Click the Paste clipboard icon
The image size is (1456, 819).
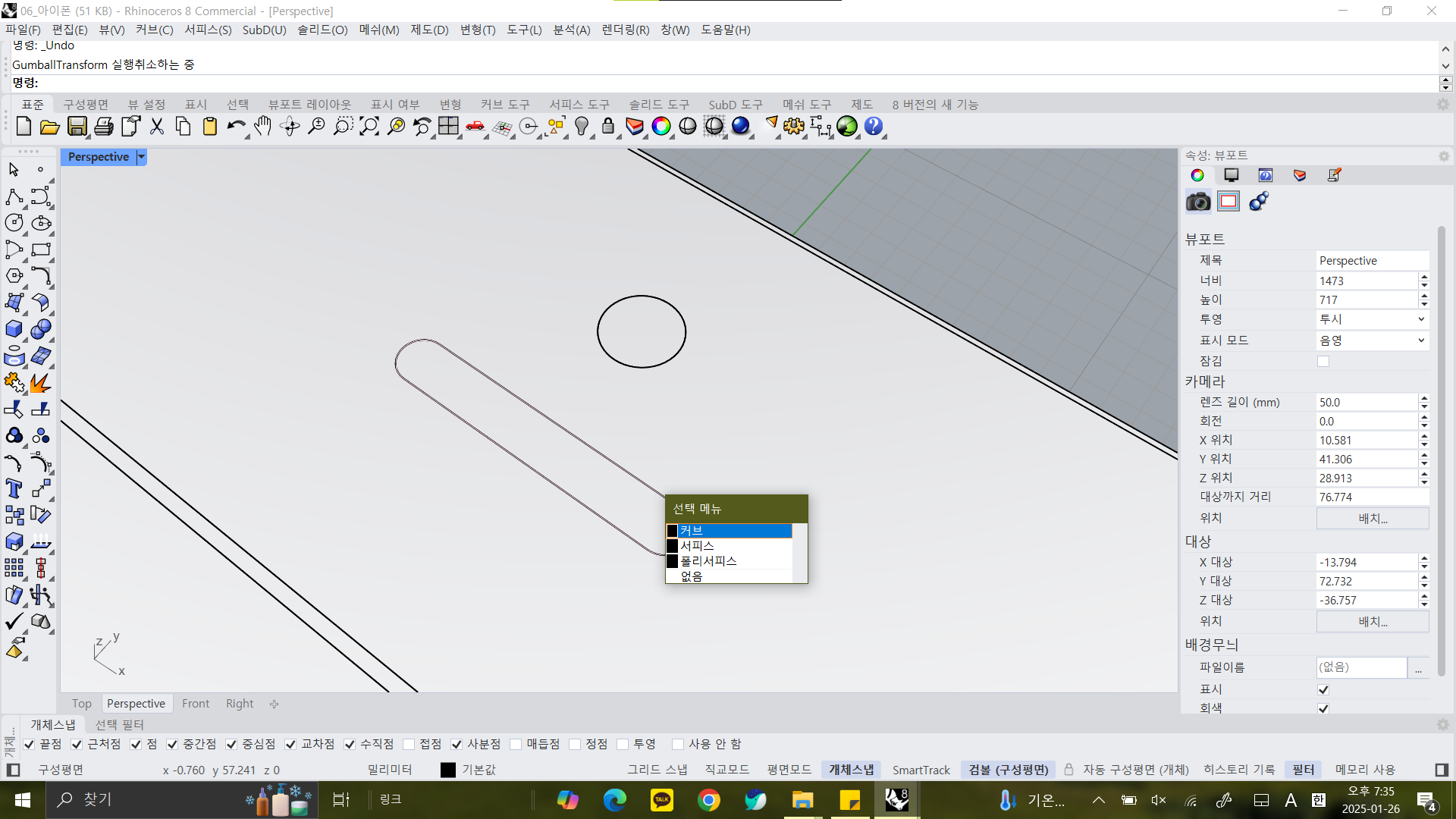pos(210,127)
